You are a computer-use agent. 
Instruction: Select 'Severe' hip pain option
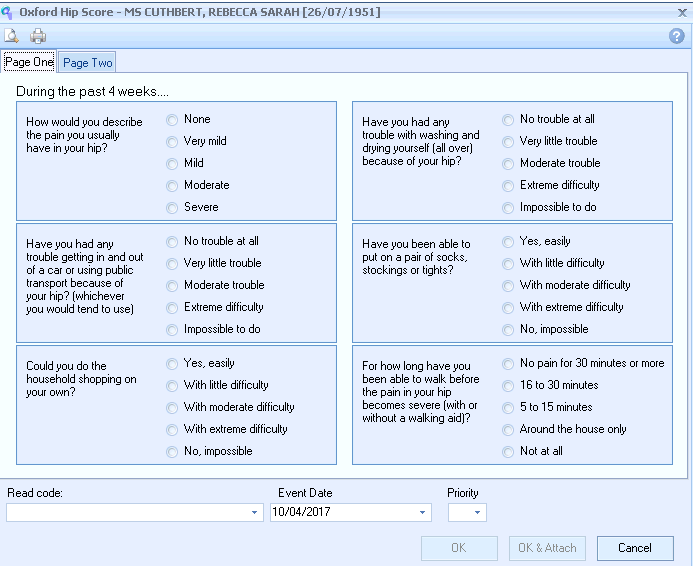[174, 207]
